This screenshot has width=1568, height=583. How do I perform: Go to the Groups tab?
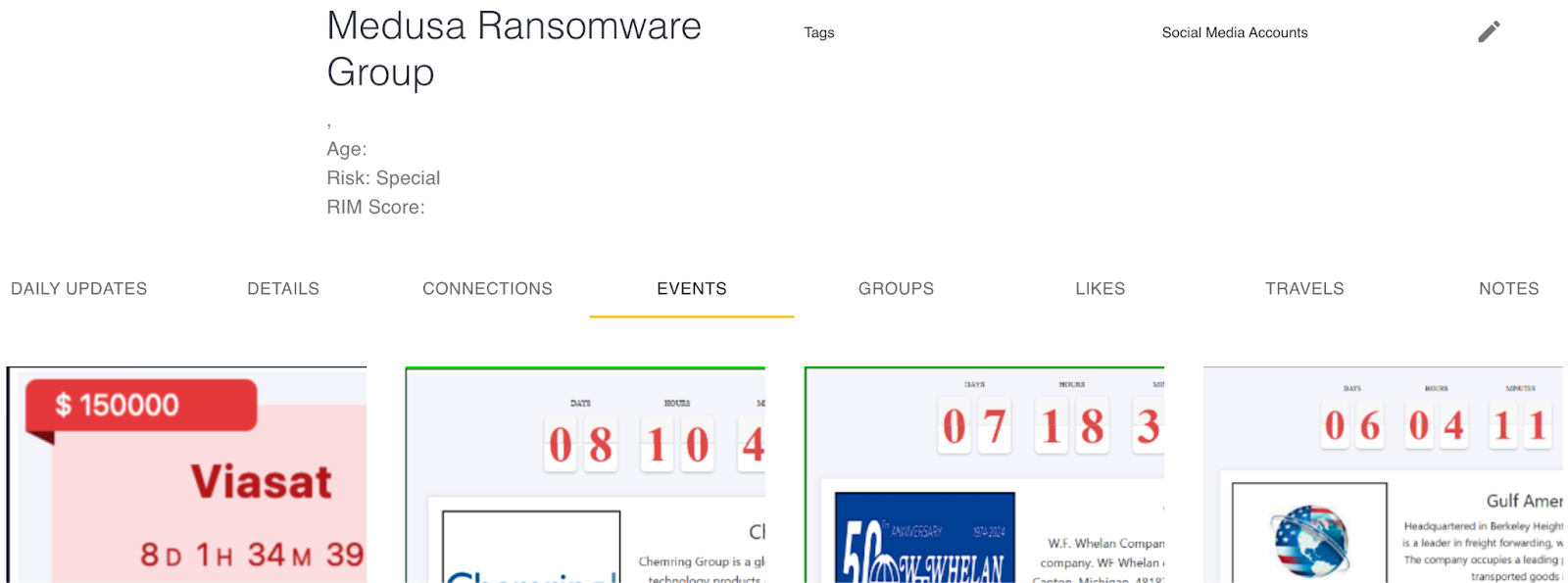point(896,289)
